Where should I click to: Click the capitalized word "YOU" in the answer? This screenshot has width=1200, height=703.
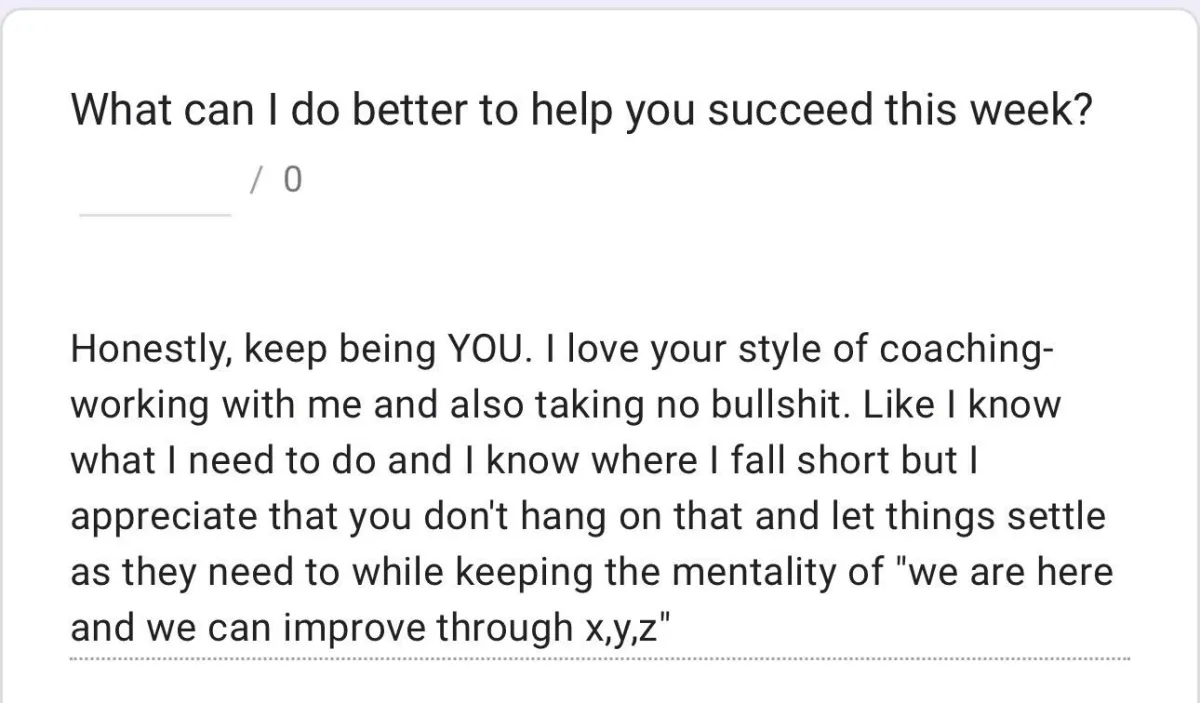pos(481,350)
